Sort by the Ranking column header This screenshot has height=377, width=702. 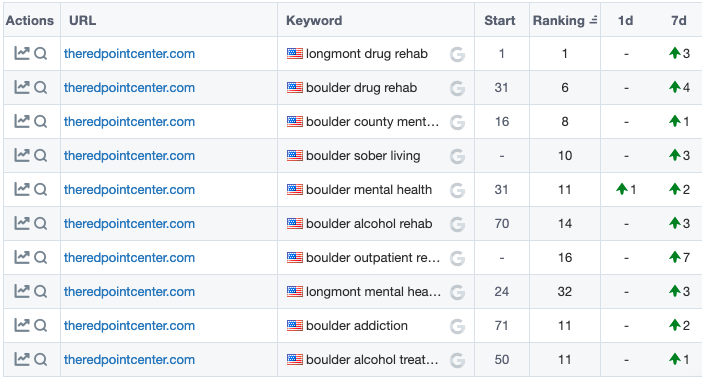pos(565,21)
